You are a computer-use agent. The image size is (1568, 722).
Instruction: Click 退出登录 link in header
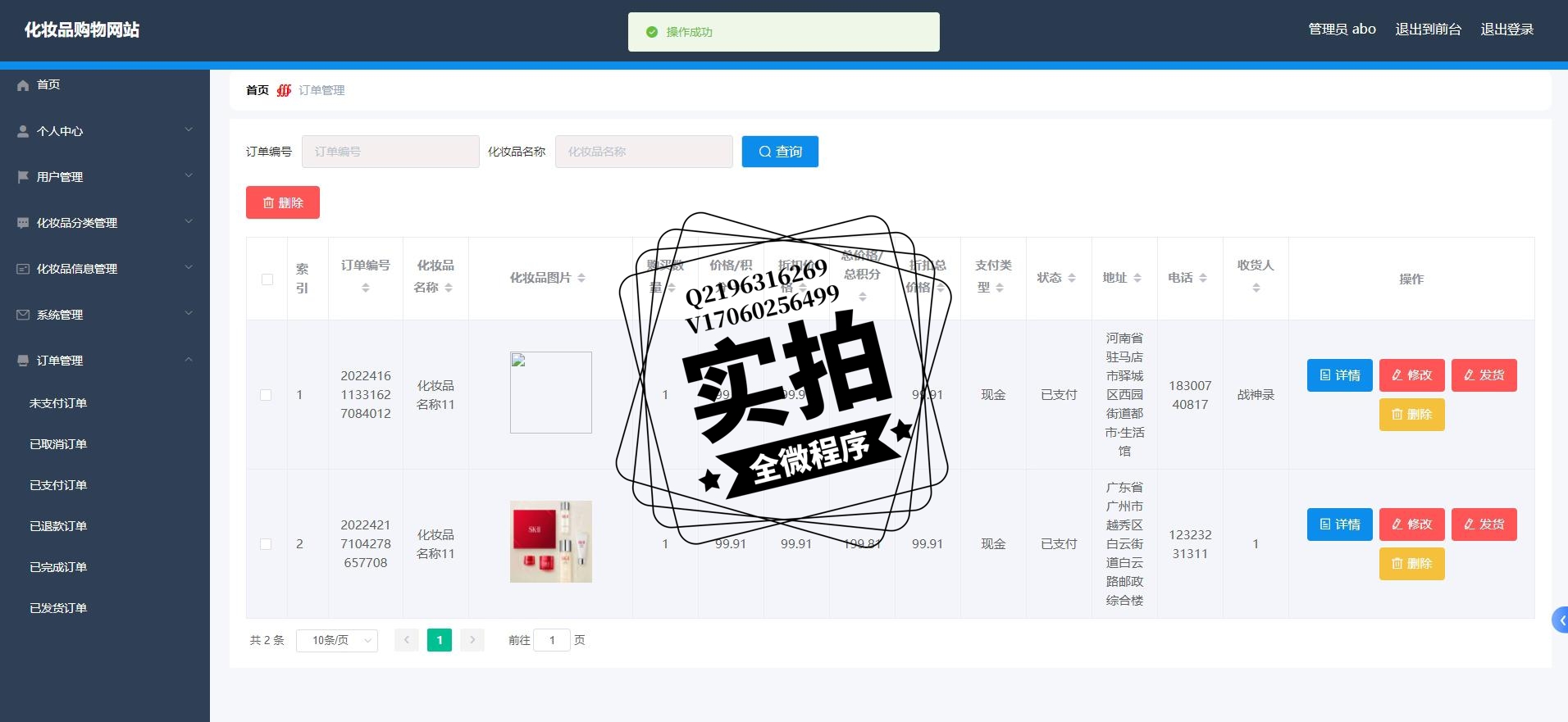click(1507, 30)
